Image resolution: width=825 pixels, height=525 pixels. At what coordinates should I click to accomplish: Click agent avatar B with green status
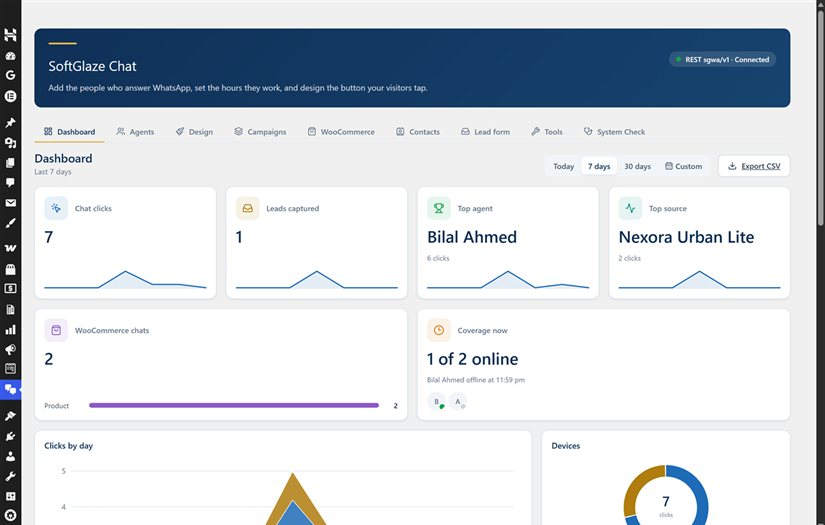[x=436, y=401]
